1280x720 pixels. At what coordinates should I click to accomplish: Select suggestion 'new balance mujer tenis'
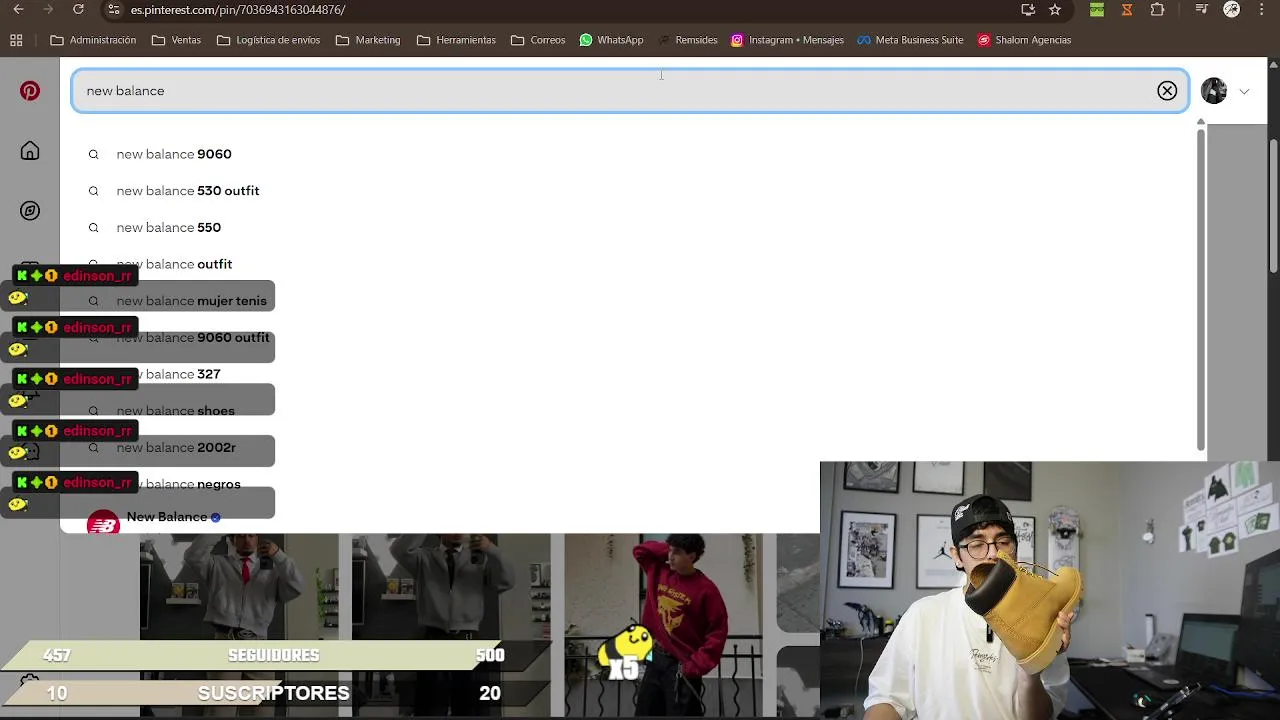pyautogui.click(x=192, y=301)
